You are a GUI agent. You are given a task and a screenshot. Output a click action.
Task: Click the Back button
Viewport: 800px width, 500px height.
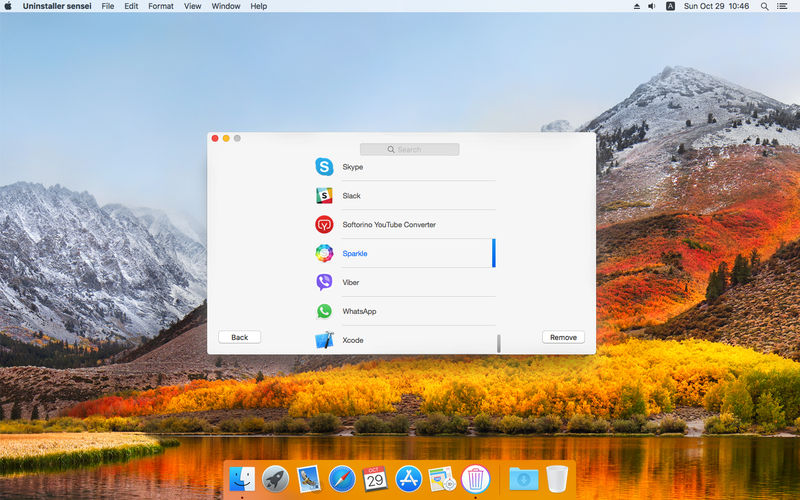(x=239, y=337)
